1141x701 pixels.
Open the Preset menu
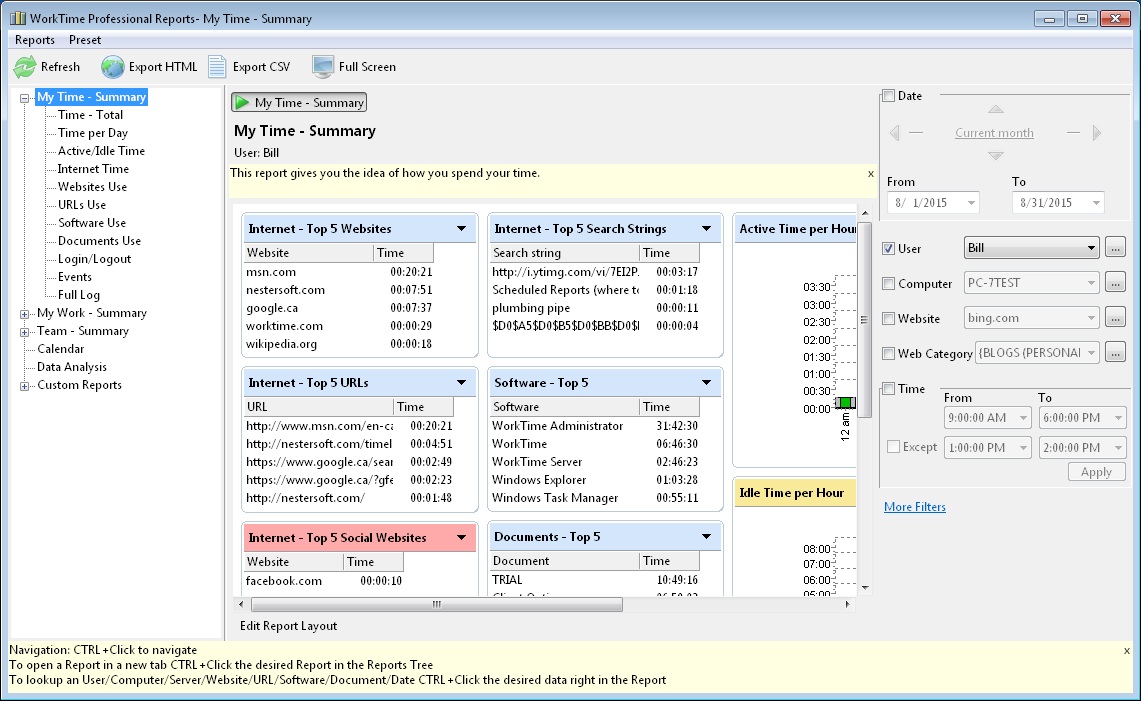tap(85, 40)
